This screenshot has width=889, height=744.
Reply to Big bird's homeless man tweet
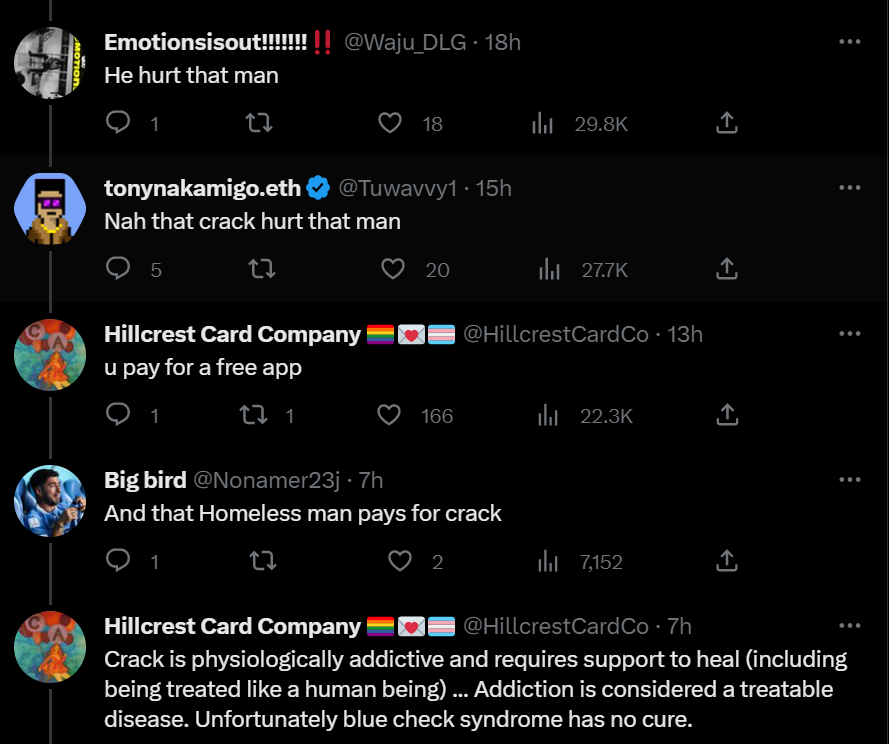[118, 561]
